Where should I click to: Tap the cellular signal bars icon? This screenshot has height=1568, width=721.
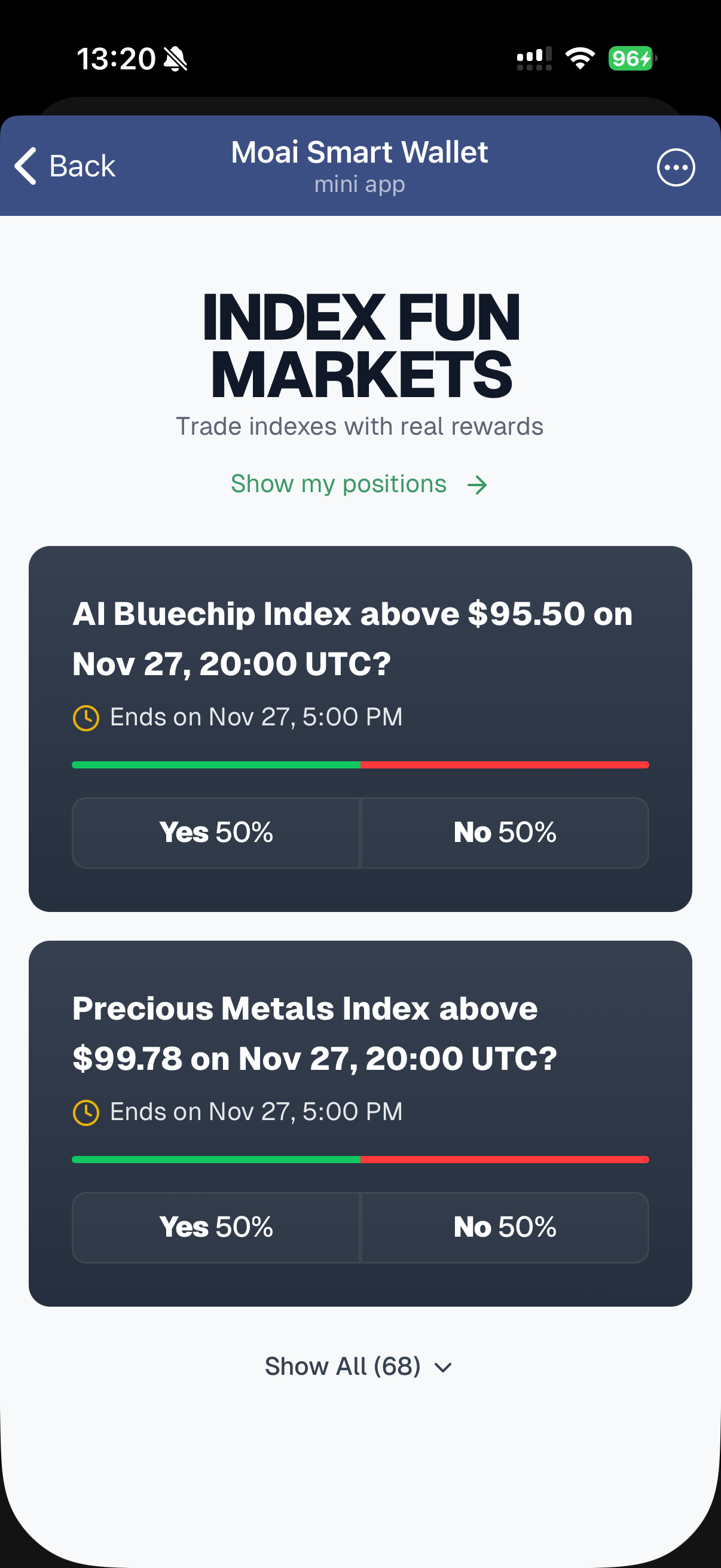point(534,59)
